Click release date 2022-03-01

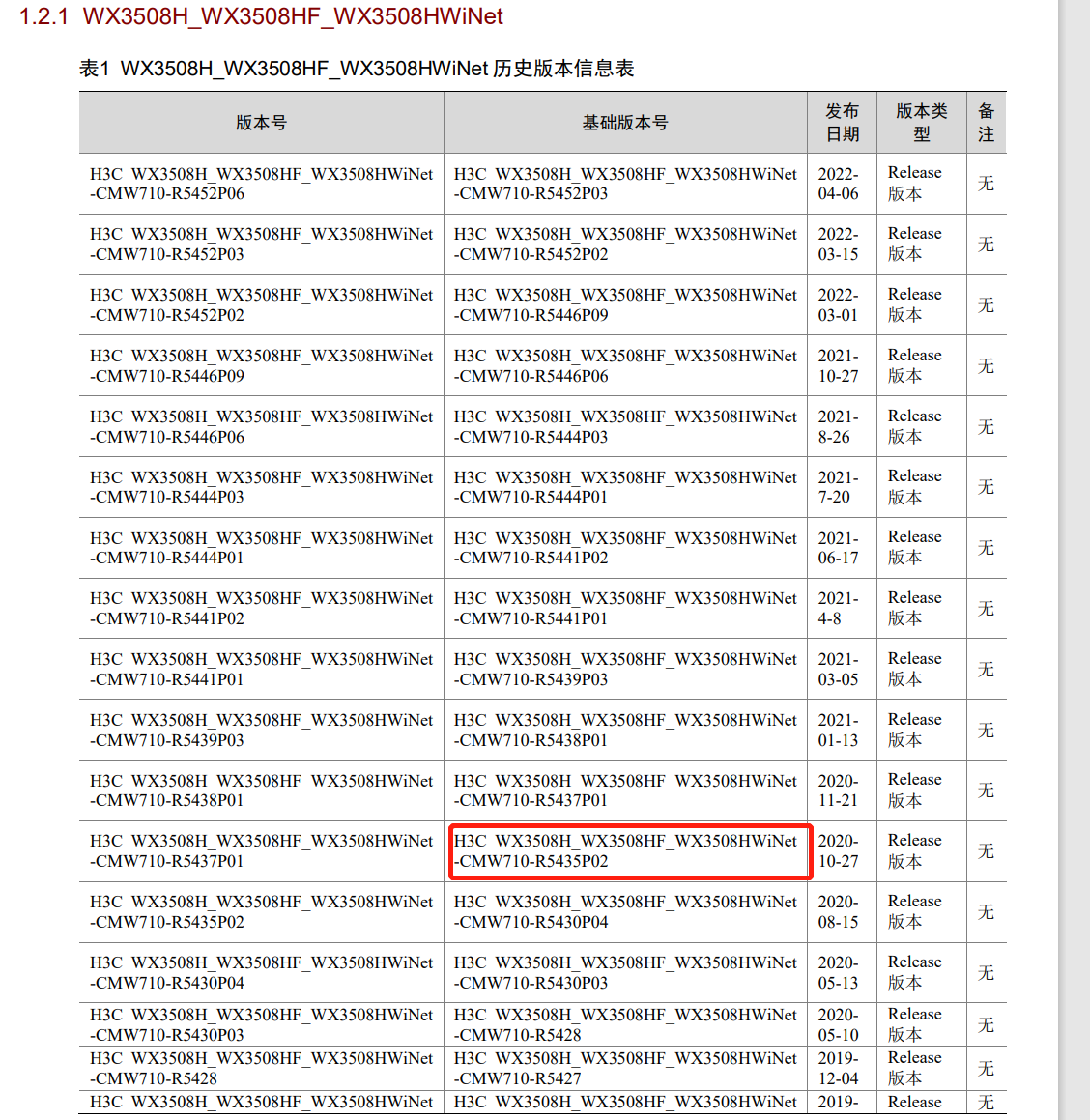point(839,305)
